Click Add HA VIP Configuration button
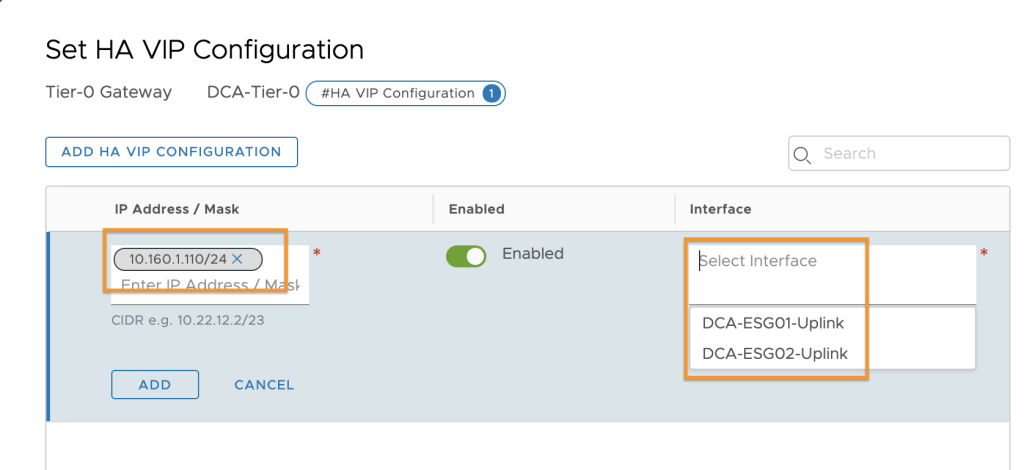 (x=171, y=151)
